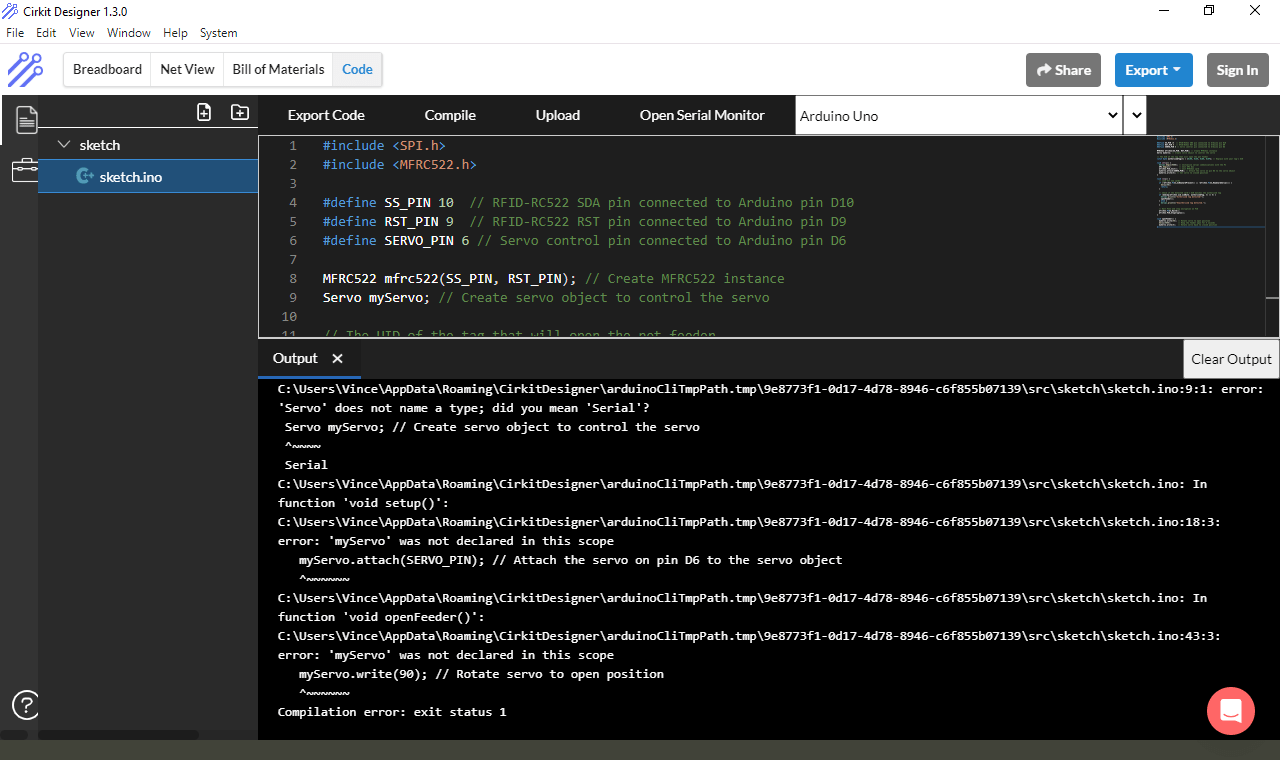The height and width of the screenshot is (760, 1280).
Task: Click 'Compilation error: exit status 1' text
Action: [392, 712]
